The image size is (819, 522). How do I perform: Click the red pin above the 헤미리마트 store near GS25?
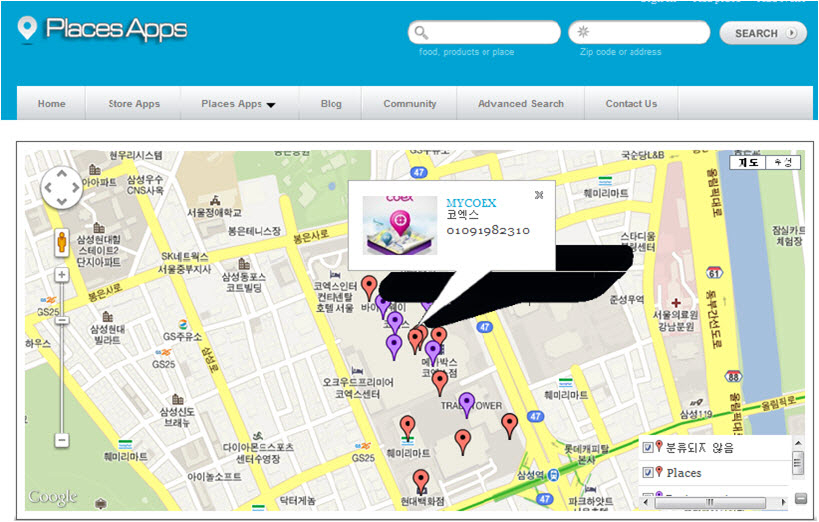(407, 428)
